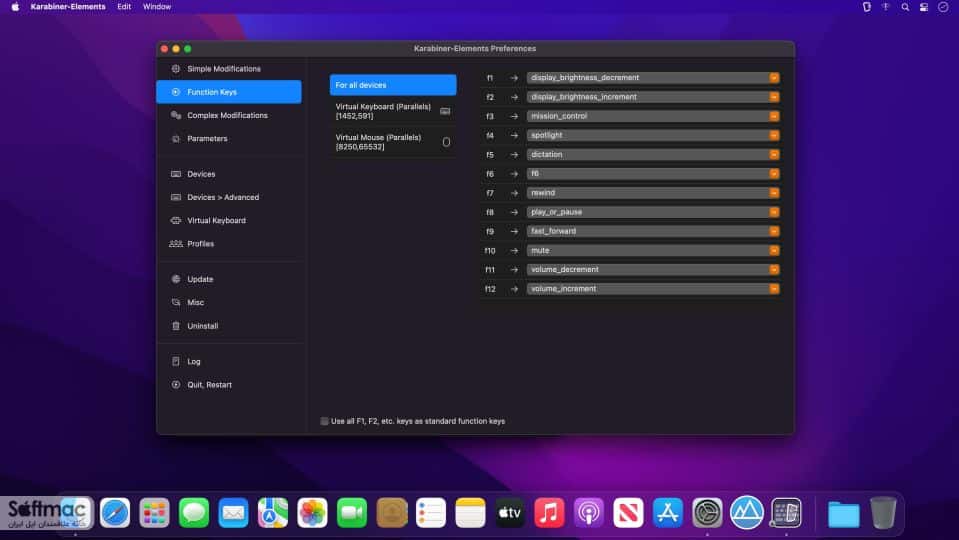Select Virtual Keyboard (Parallels) device
The width and height of the screenshot is (959, 540).
tap(393, 111)
